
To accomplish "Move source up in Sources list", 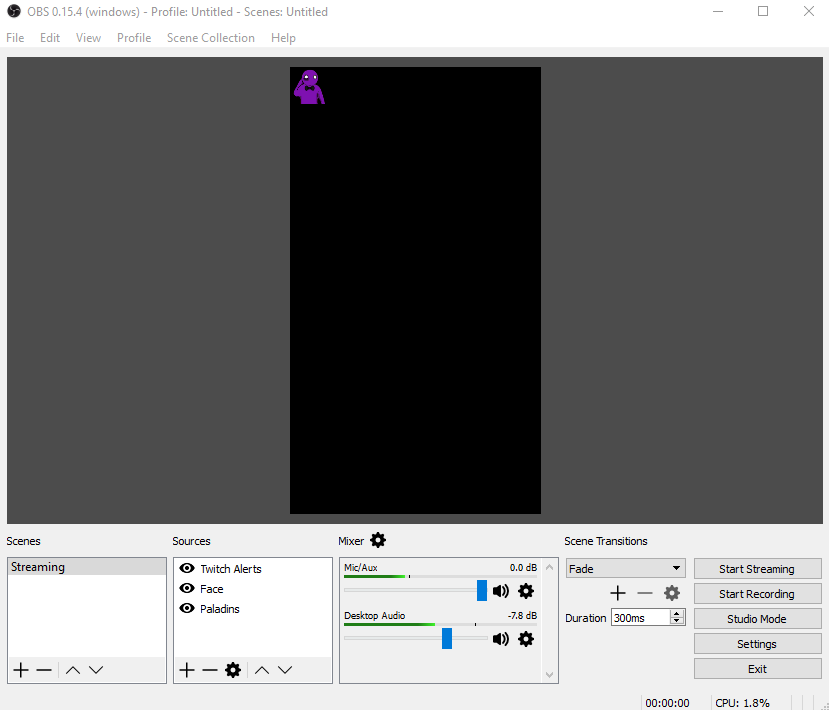I will [x=262, y=670].
